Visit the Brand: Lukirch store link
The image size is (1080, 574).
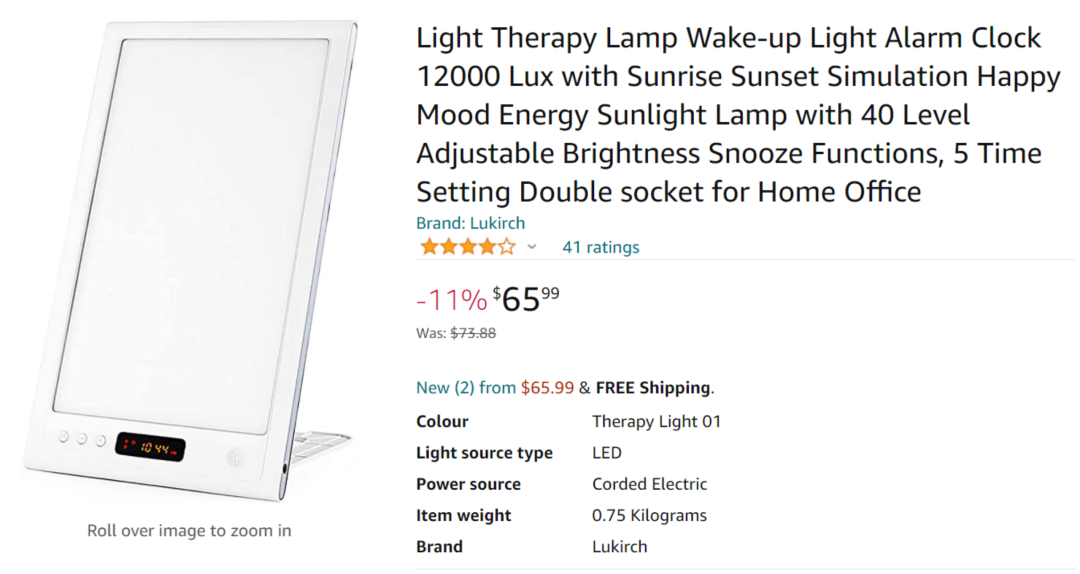pos(470,223)
